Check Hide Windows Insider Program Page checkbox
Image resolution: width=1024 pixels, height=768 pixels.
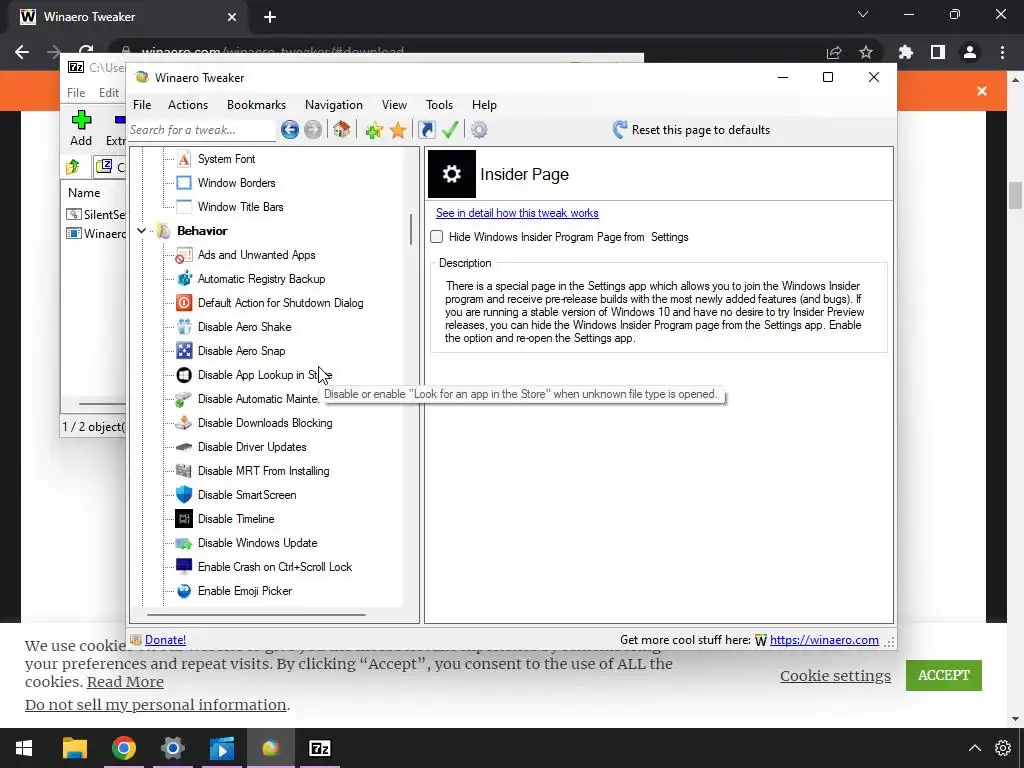tap(437, 237)
